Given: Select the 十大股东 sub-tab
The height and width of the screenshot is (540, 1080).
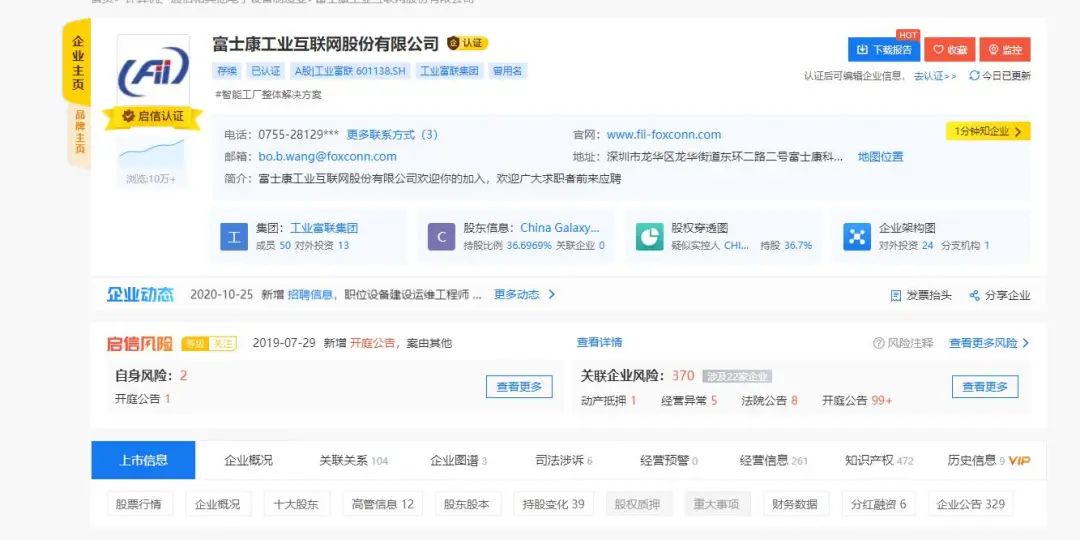Looking at the screenshot, I should coord(297,504).
